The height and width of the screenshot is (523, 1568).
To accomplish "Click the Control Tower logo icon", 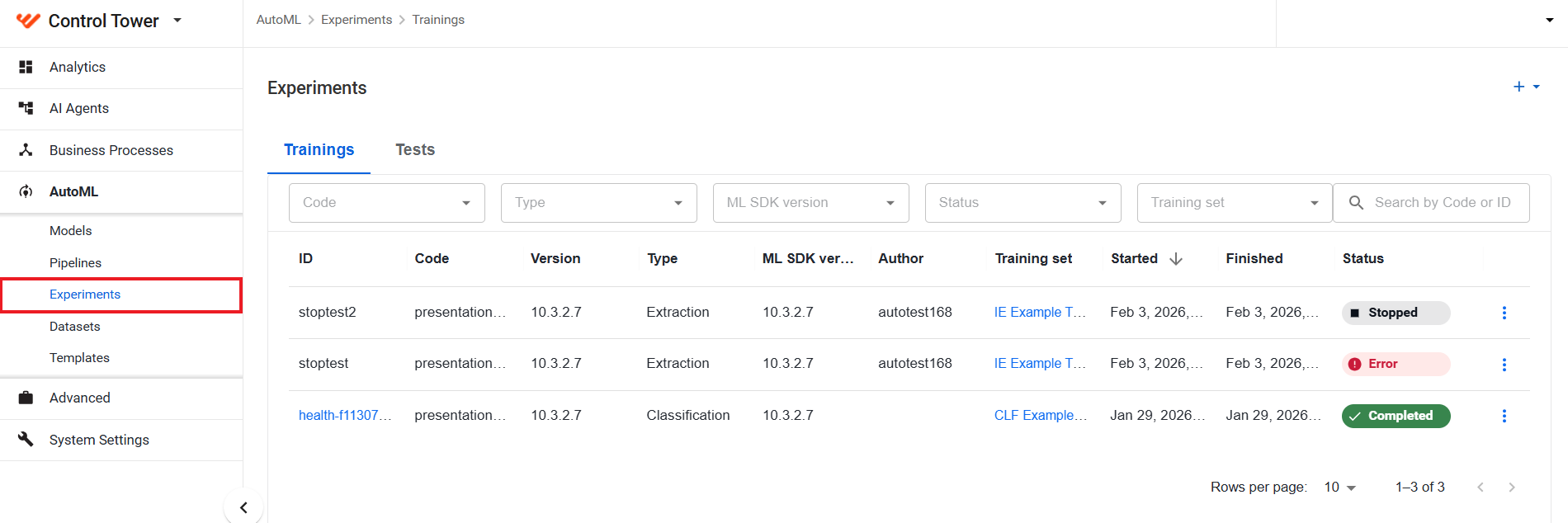I will tap(28, 21).
